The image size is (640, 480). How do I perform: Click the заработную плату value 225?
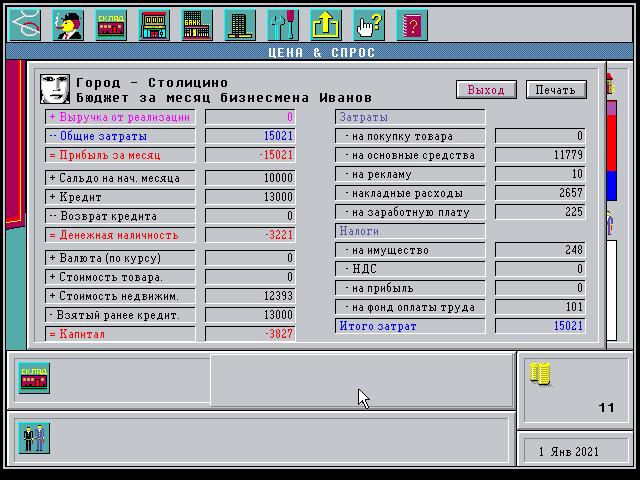click(x=540, y=213)
